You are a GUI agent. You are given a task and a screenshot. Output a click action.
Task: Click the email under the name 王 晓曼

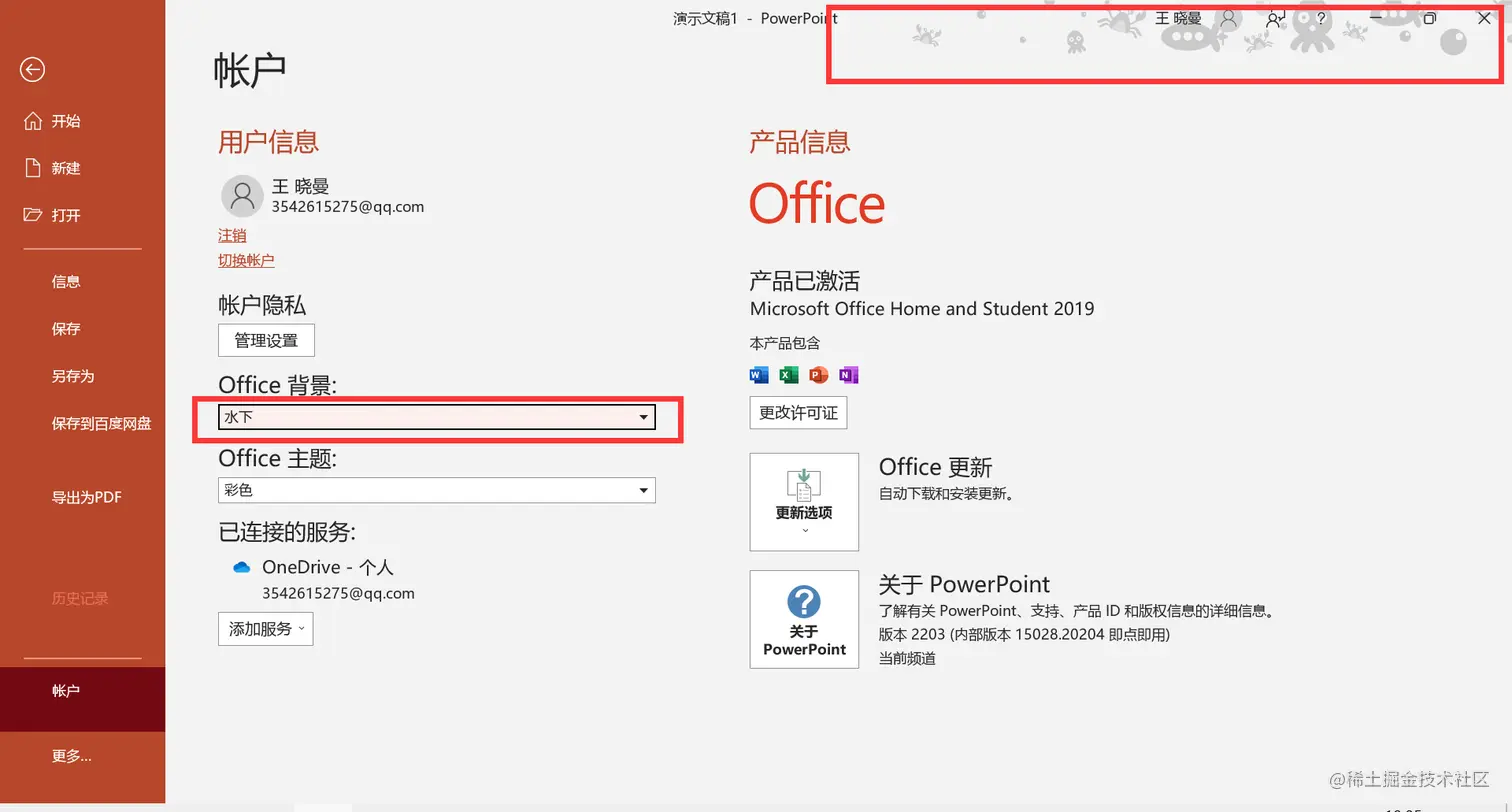348,207
